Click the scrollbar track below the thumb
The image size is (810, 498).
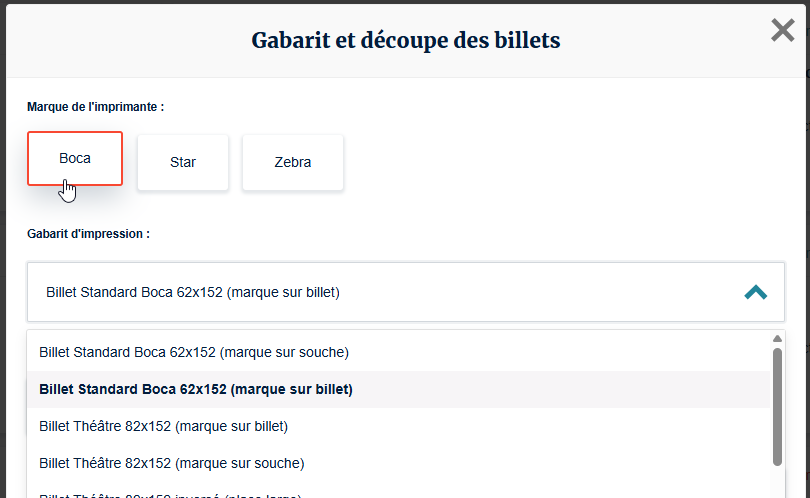(x=777, y=482)
